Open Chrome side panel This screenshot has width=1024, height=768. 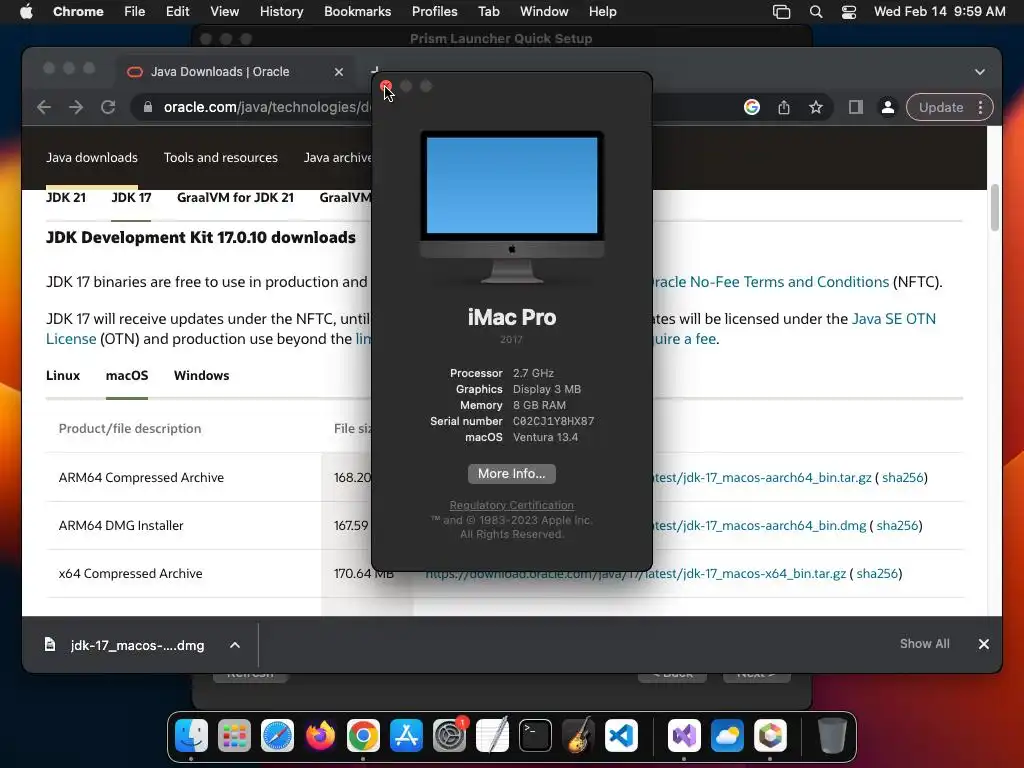pyautogui.click(x=856, y=107)
